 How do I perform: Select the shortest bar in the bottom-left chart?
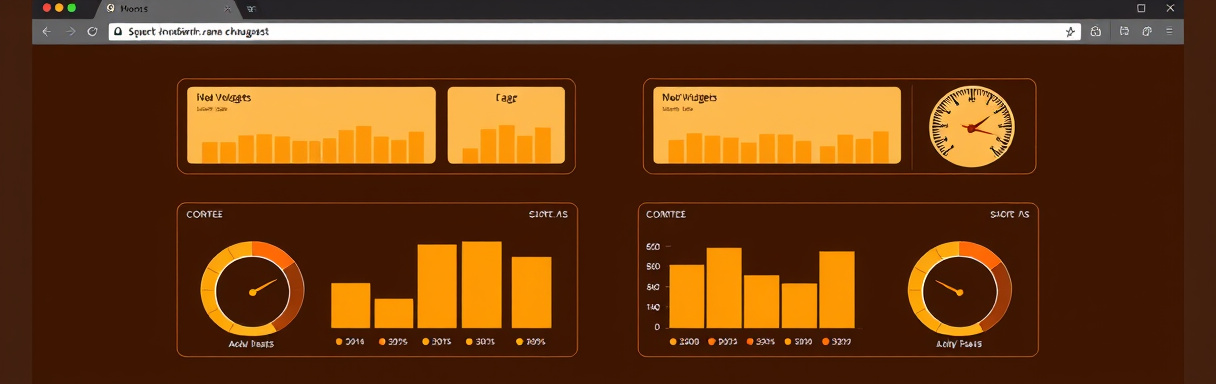(393, 313)
